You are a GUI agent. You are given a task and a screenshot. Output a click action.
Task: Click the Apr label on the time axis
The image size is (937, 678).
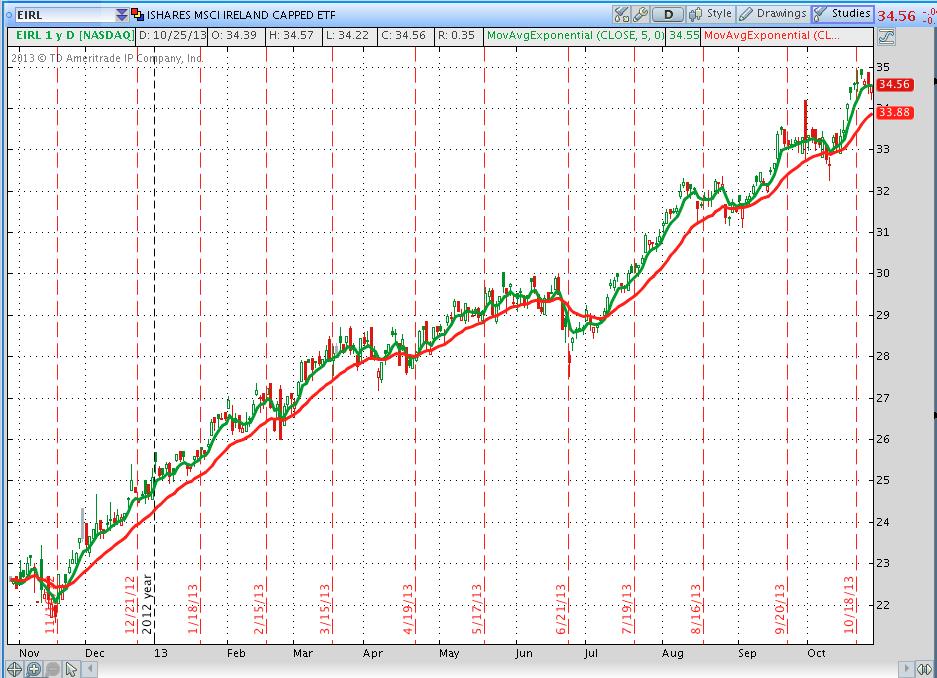click(373, 653)
